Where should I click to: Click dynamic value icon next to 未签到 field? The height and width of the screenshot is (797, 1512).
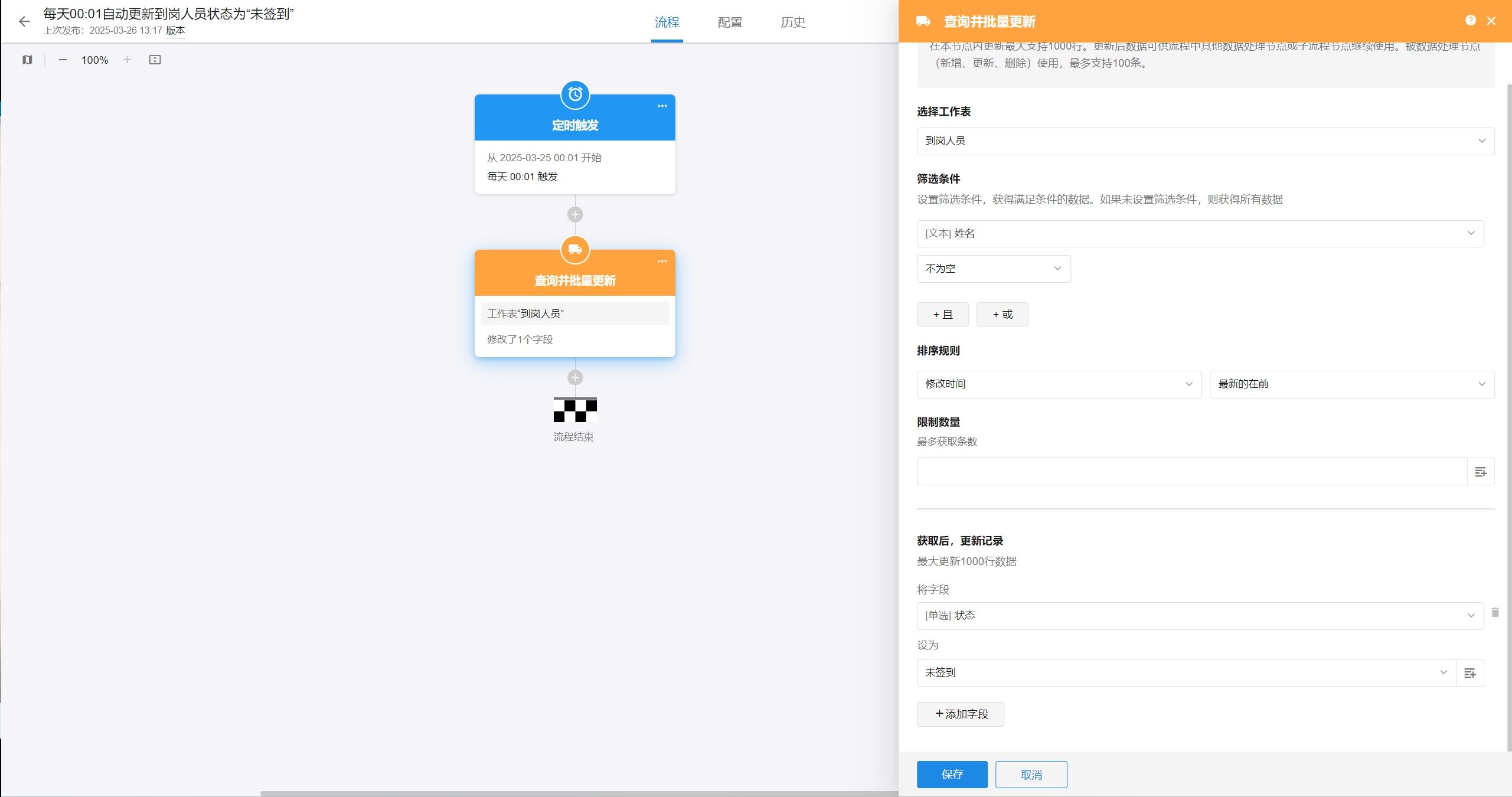coord(1470,672)
